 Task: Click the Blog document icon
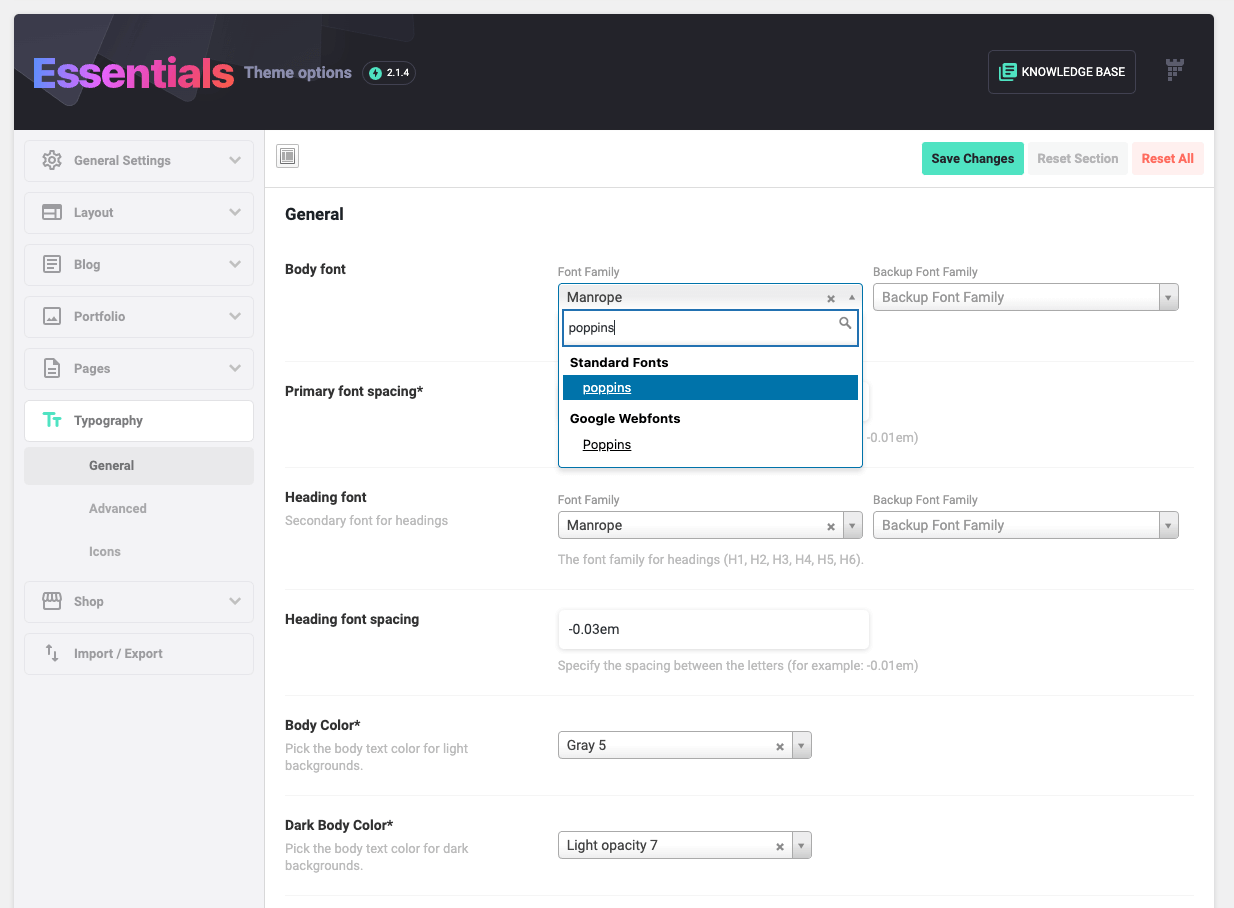click(x=52, y=264)
